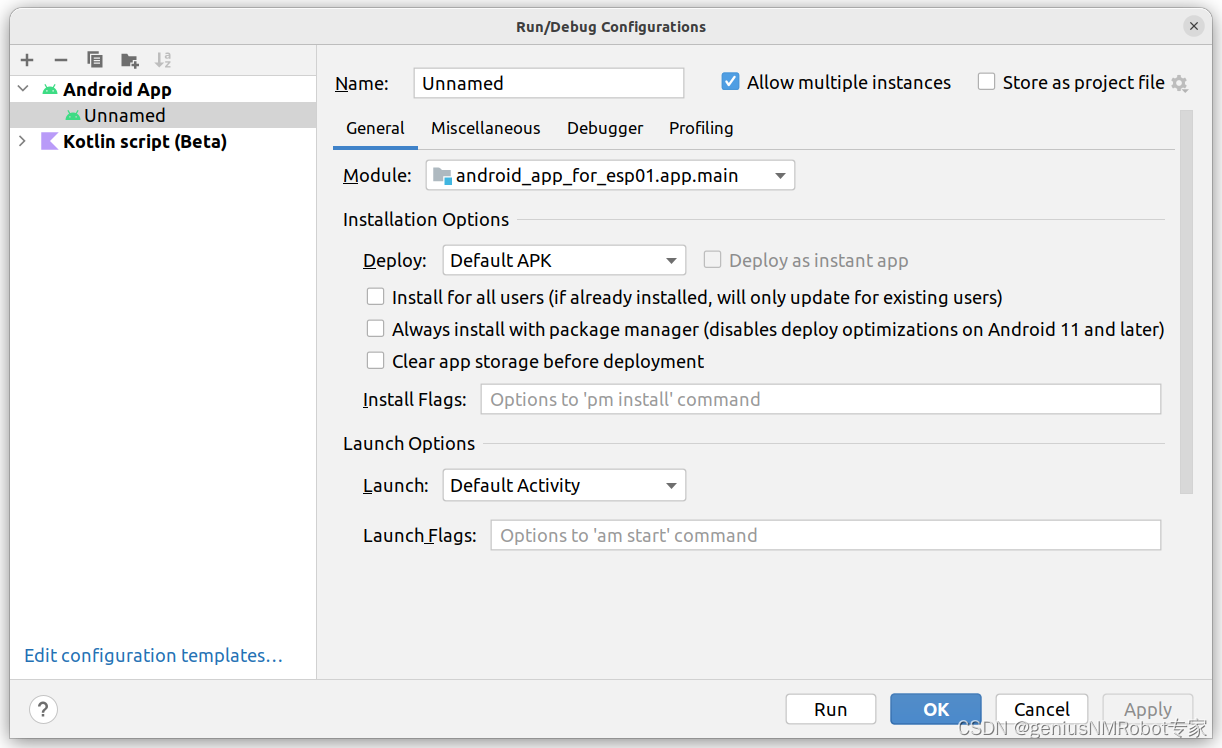
Task: Open Edit configuration templates
Action: pos(152,655)
